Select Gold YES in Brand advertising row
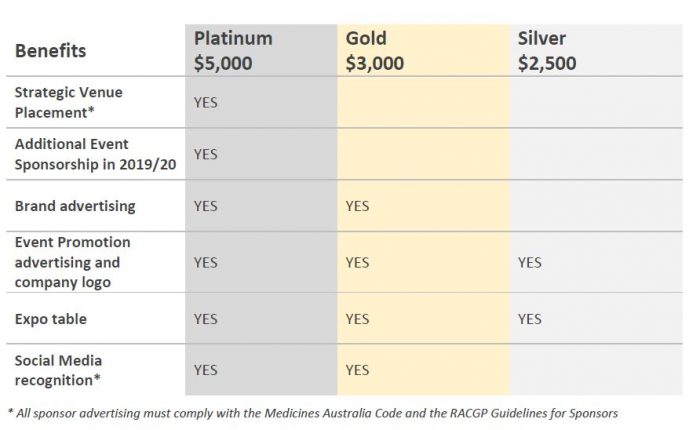Image resolution: width=700 pixels, height=430 pixels. (x=357, y=206)
